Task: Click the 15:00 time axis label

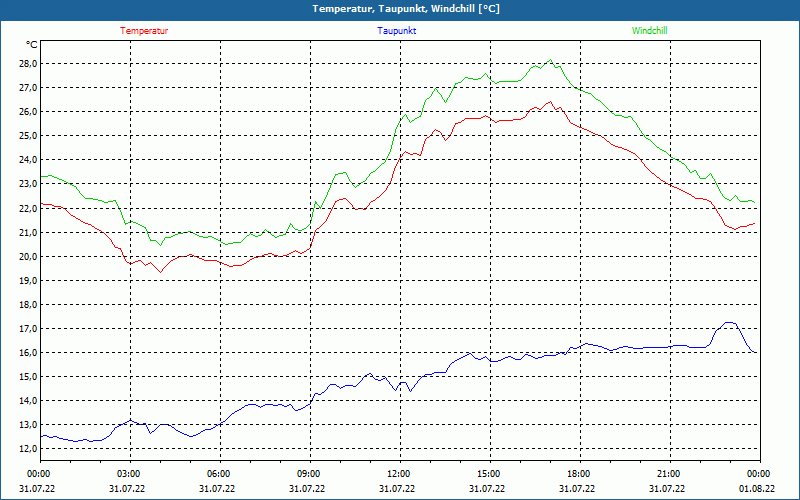Action: tap(490, 473)
